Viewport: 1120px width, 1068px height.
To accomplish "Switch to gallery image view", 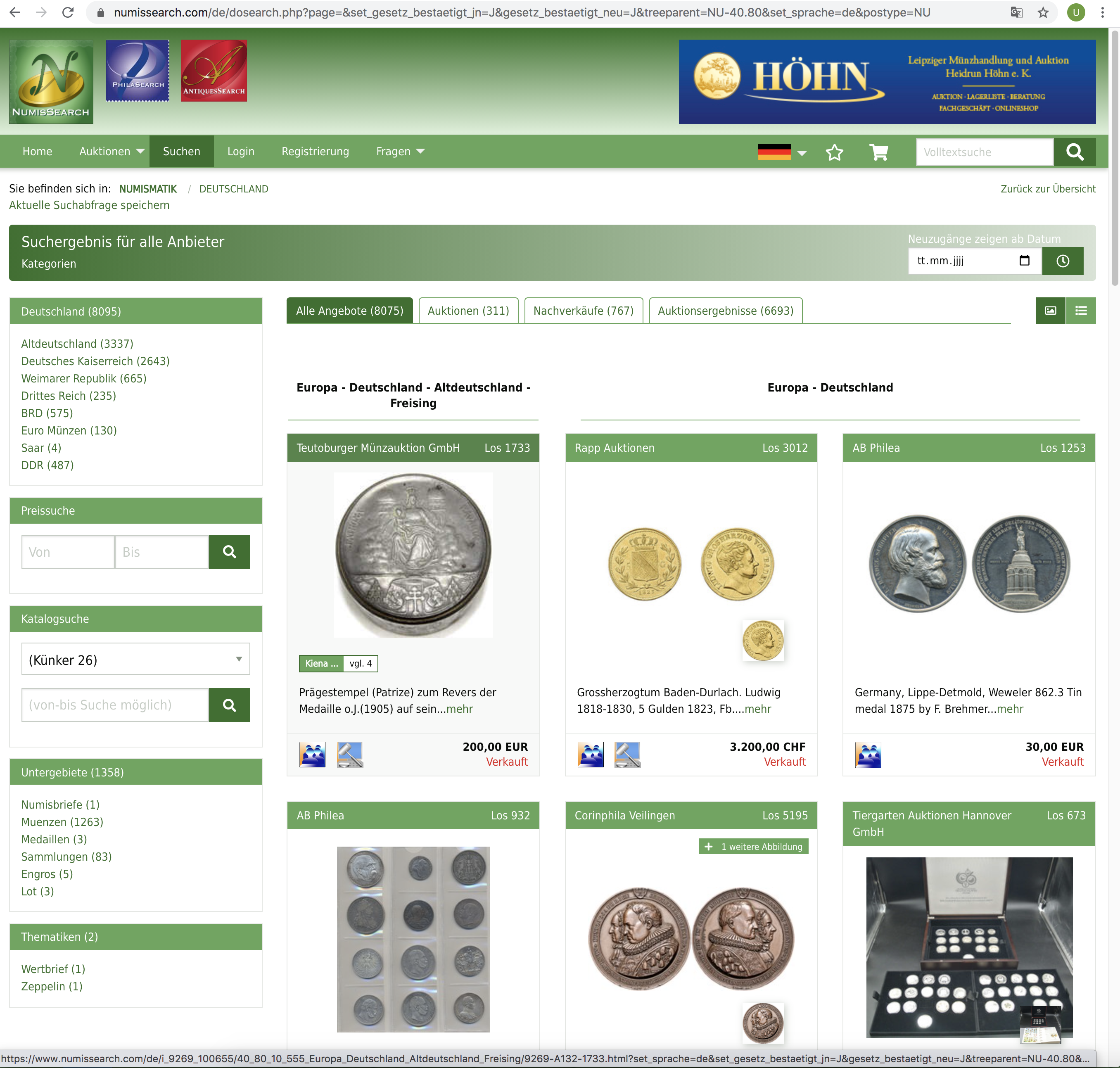I will pos(1050,310).
